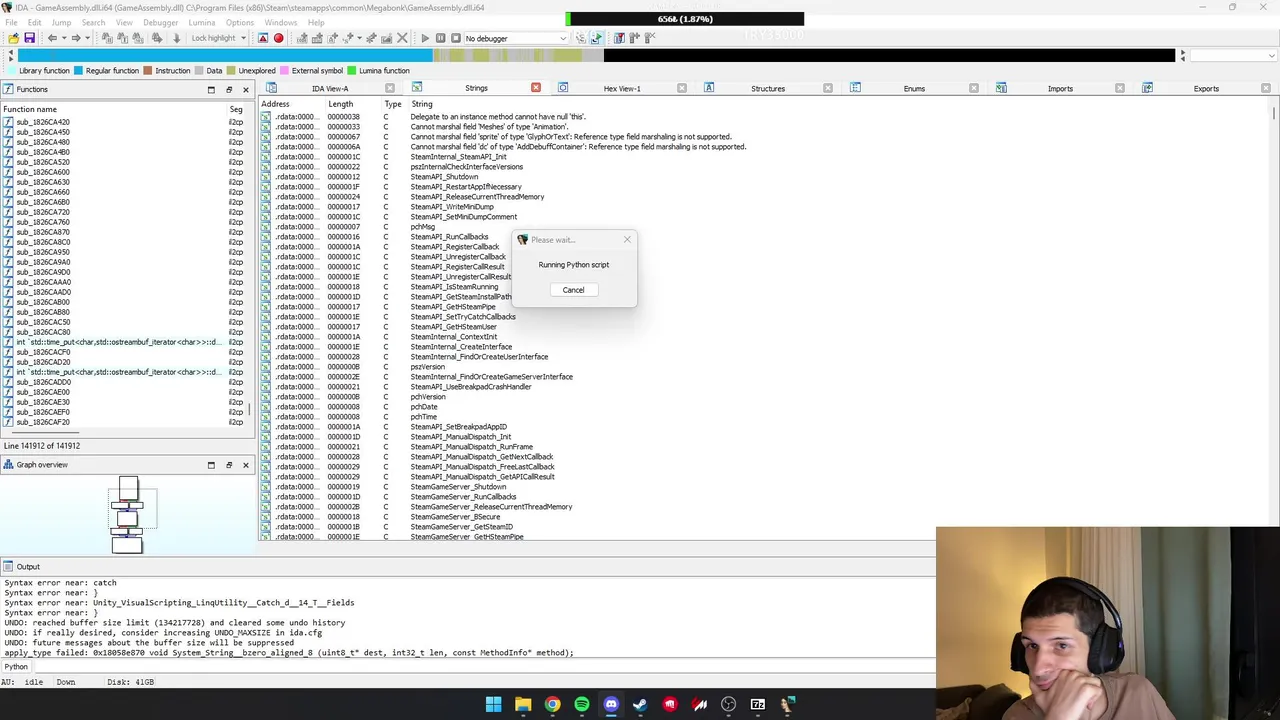Click the Save database floppy icon
1280x720 pixels.
click(29, 38)
